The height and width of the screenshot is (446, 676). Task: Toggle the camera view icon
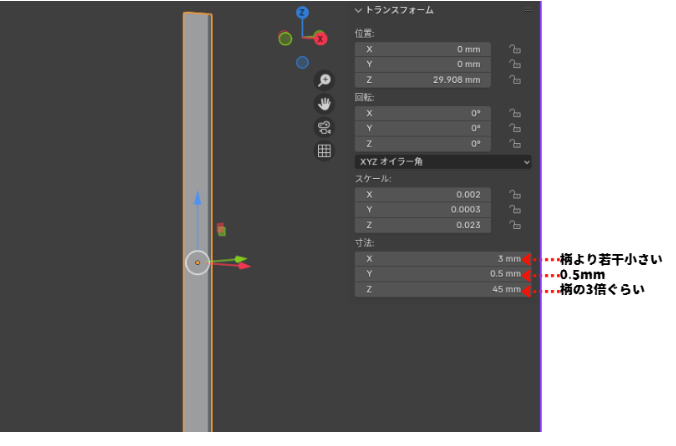[324, 127]
